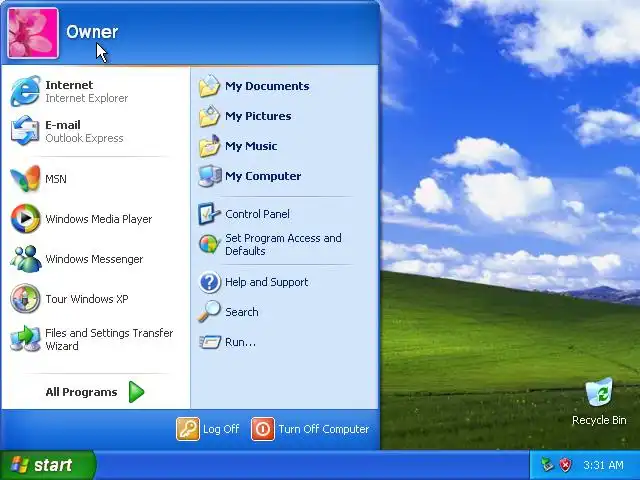Click the MSN butterfly icon
This screenshot has height=480, width=640.
25,179
